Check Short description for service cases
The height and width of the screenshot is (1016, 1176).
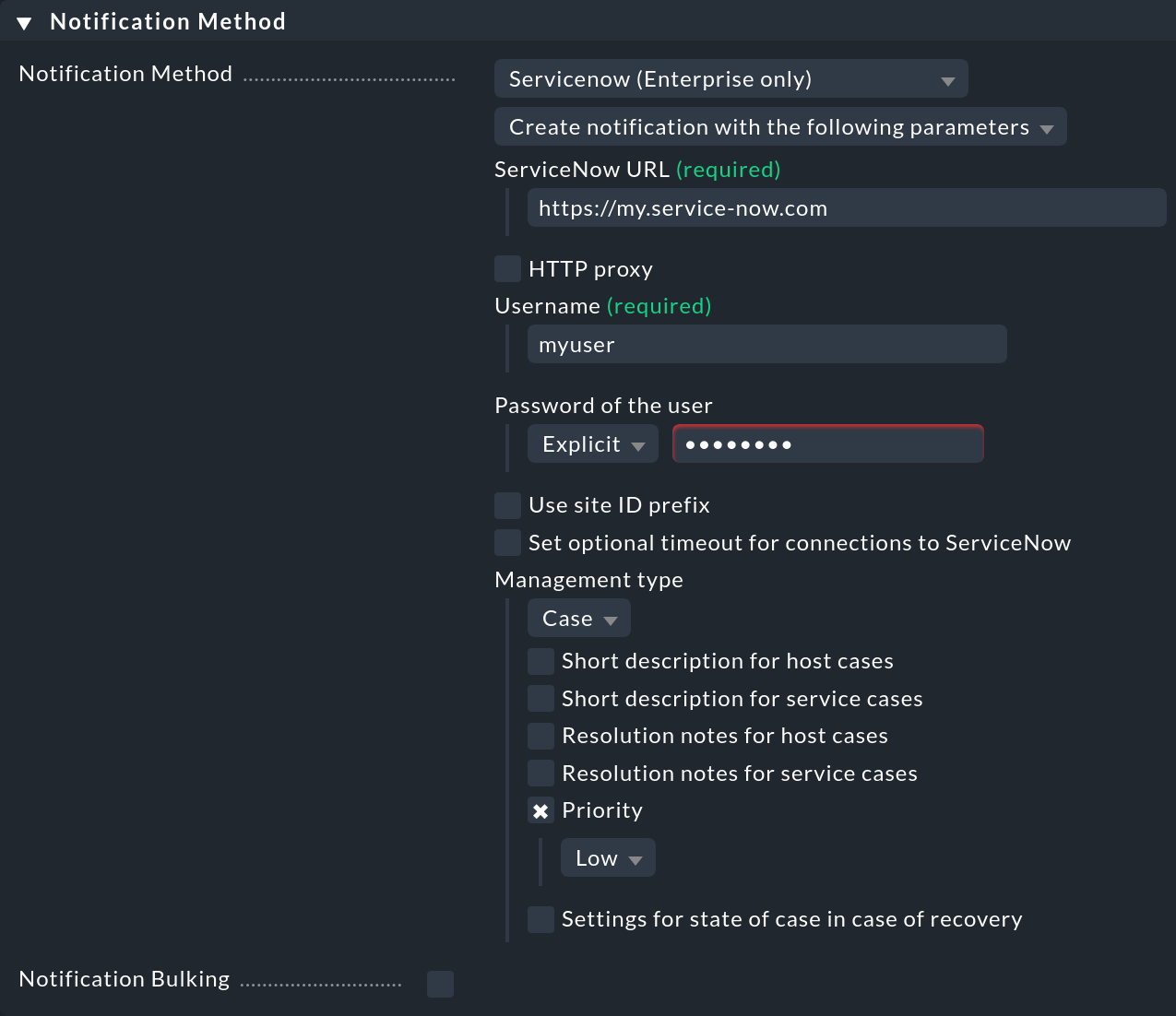pos(540,698)
